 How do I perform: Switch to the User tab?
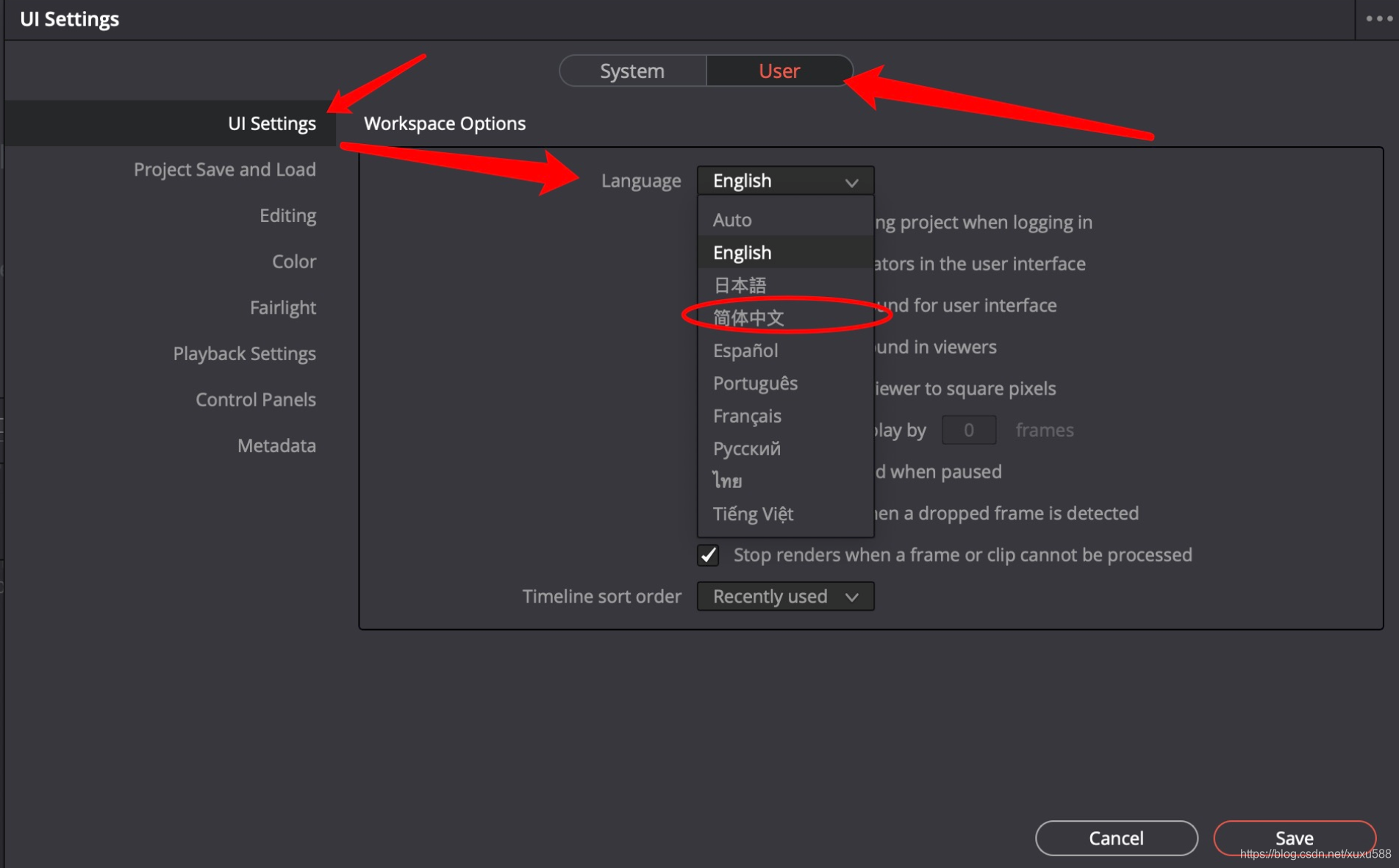pyautogui.click(x=779, y=71)
